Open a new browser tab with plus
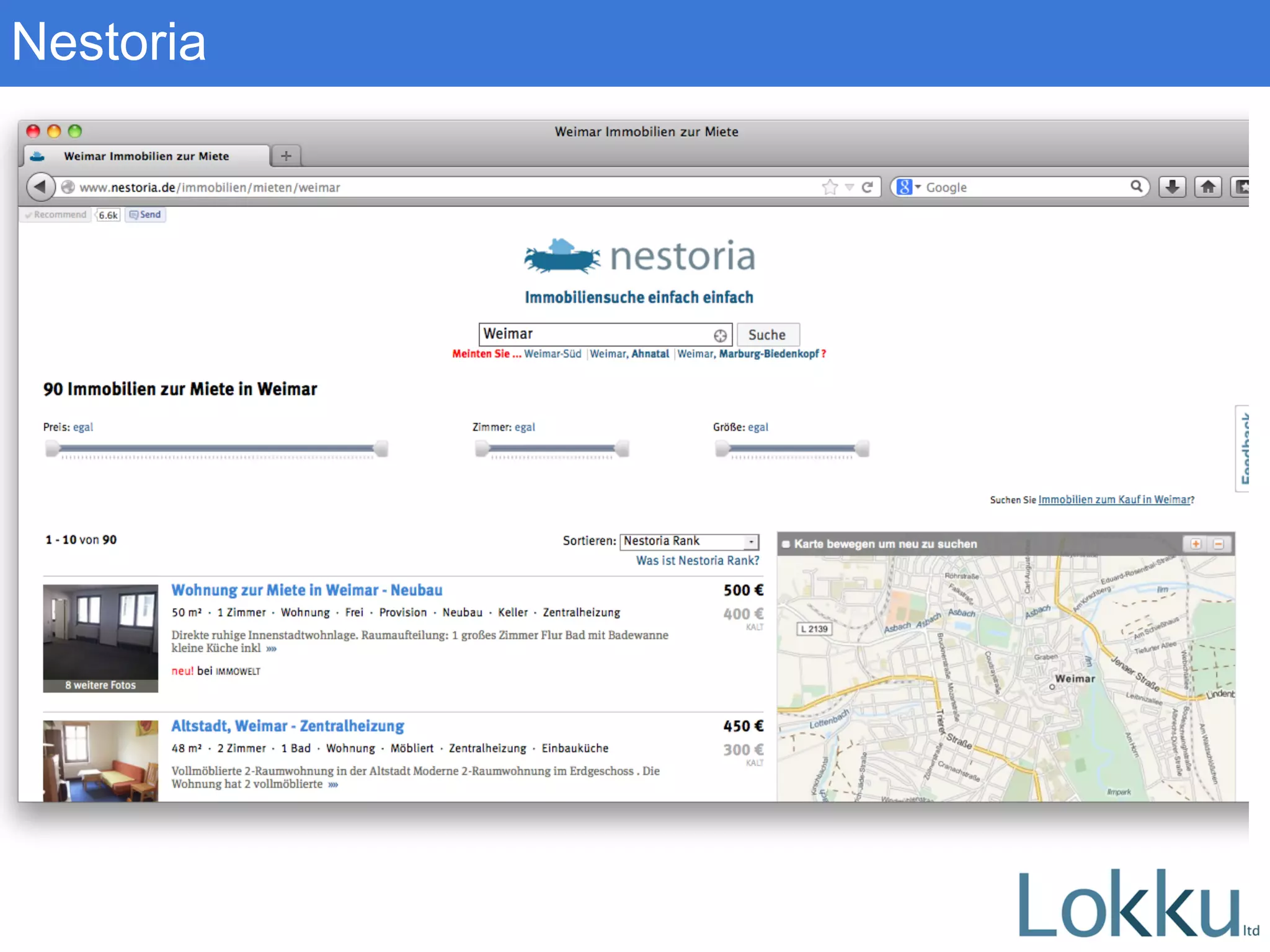Viewport: 1270px width, 952px height. click(286, 156)
